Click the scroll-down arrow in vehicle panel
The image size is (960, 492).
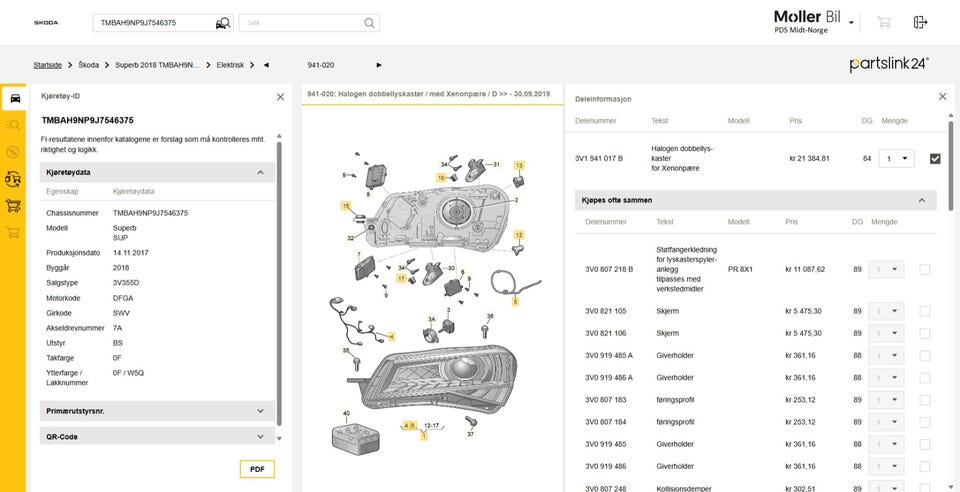click(279, 438)
